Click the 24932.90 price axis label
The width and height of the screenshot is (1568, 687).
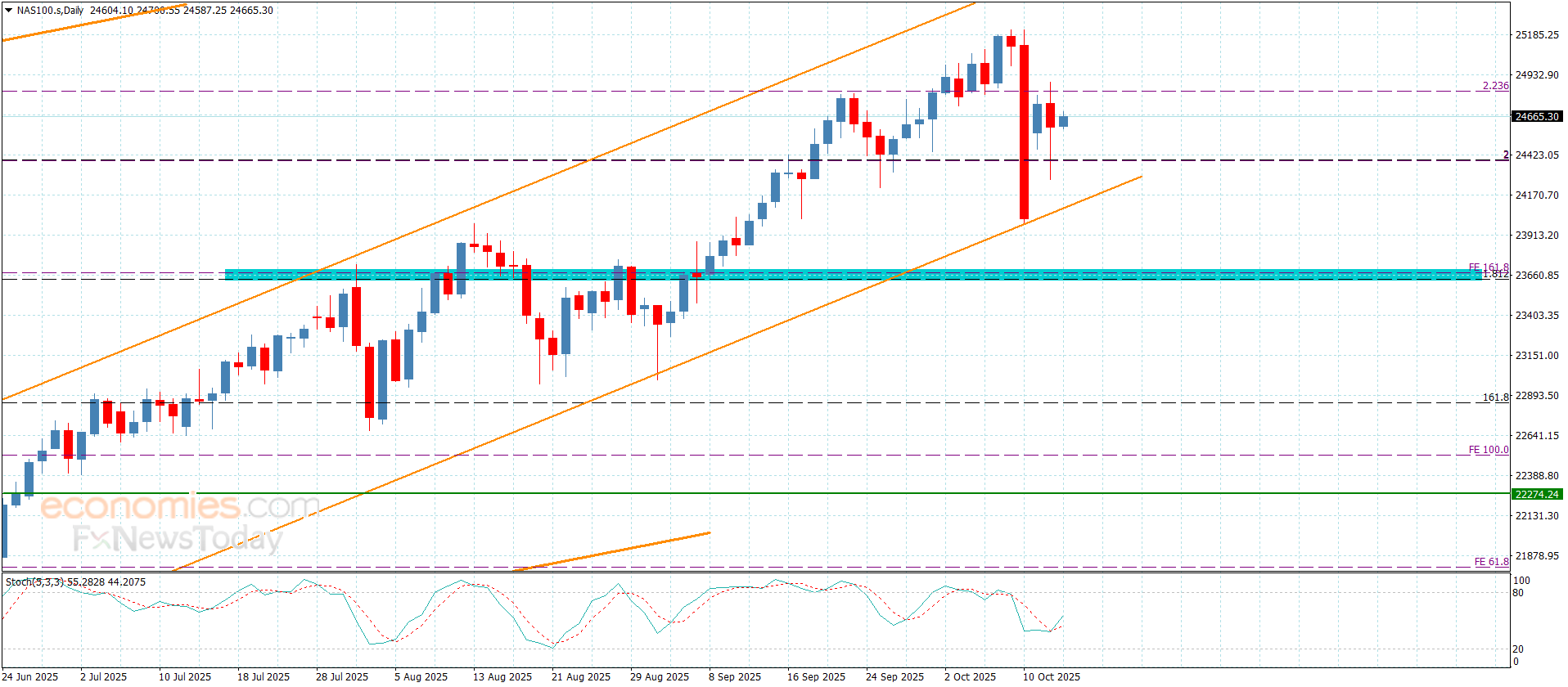[x=1537, y=75]
